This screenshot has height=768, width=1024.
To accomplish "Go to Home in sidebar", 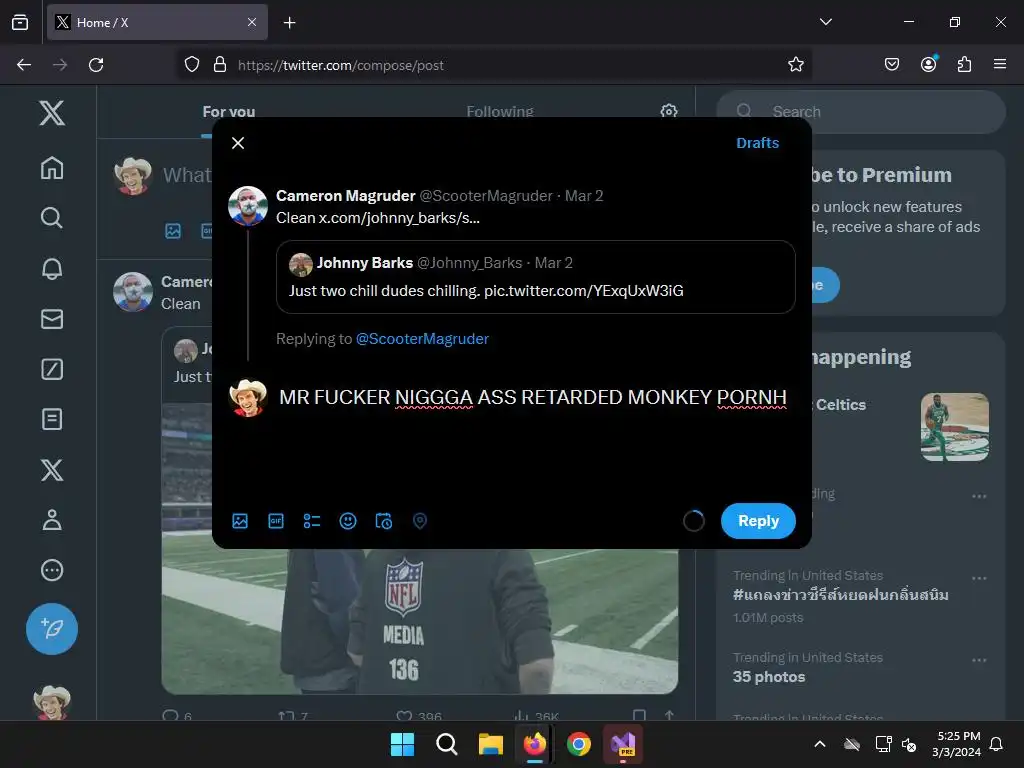I will coord(52,168).
